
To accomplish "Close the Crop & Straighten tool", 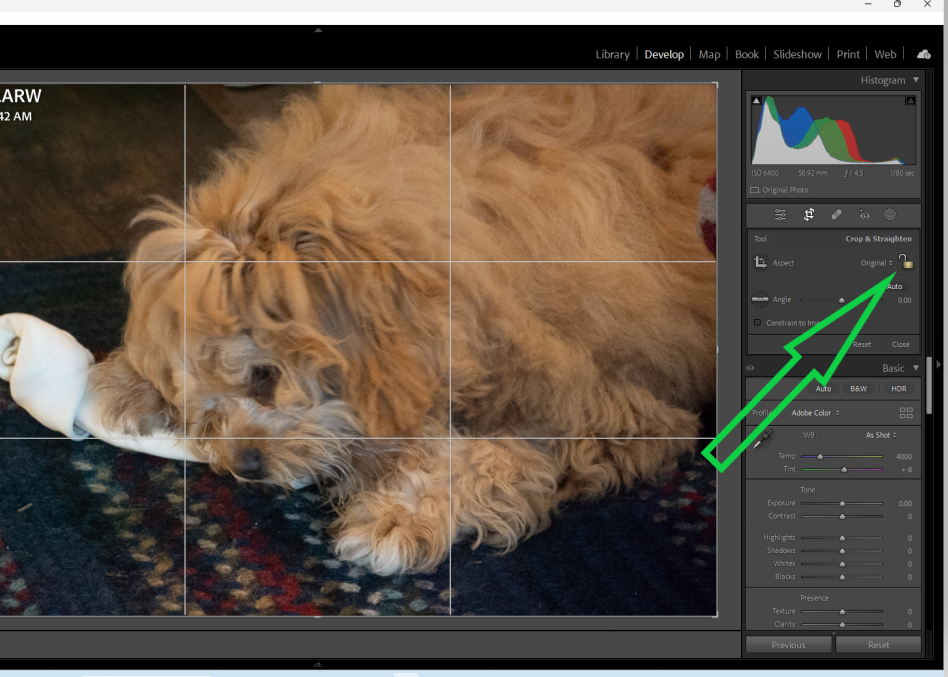I will pyautogui.click(x=900, y=344).
